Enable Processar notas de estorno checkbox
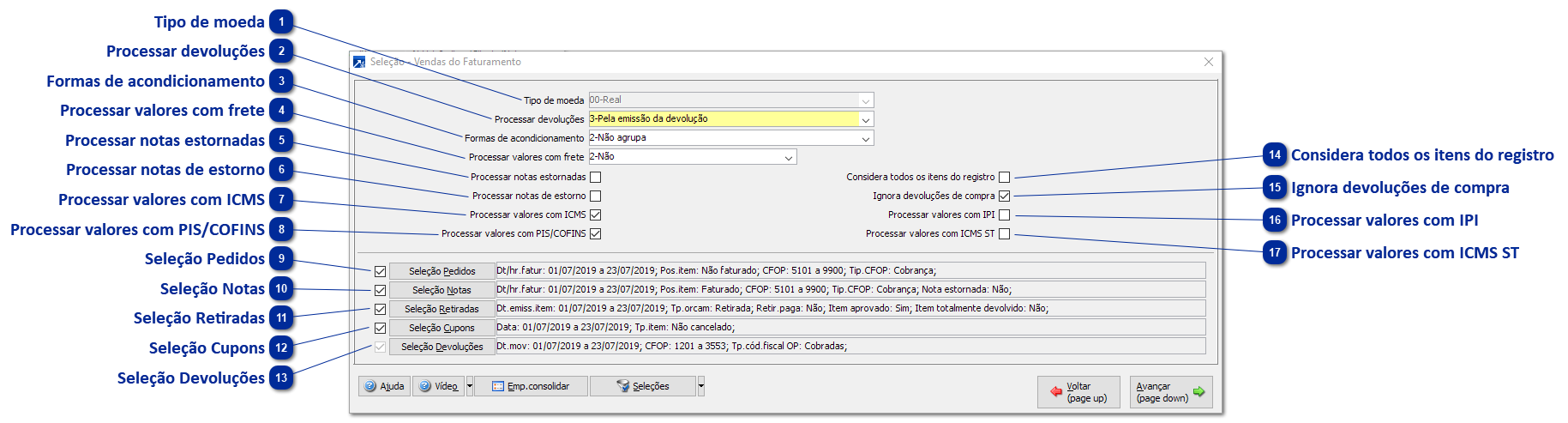This screenshot has width=1568, height=423. click(x=596, y=196)
